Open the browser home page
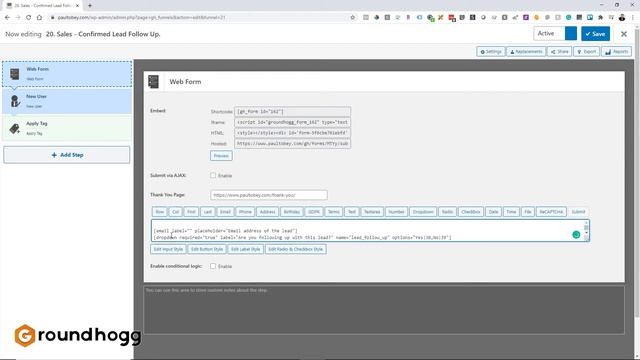The width and height of the screenshot is (640, 360). [x=39, y=18]
